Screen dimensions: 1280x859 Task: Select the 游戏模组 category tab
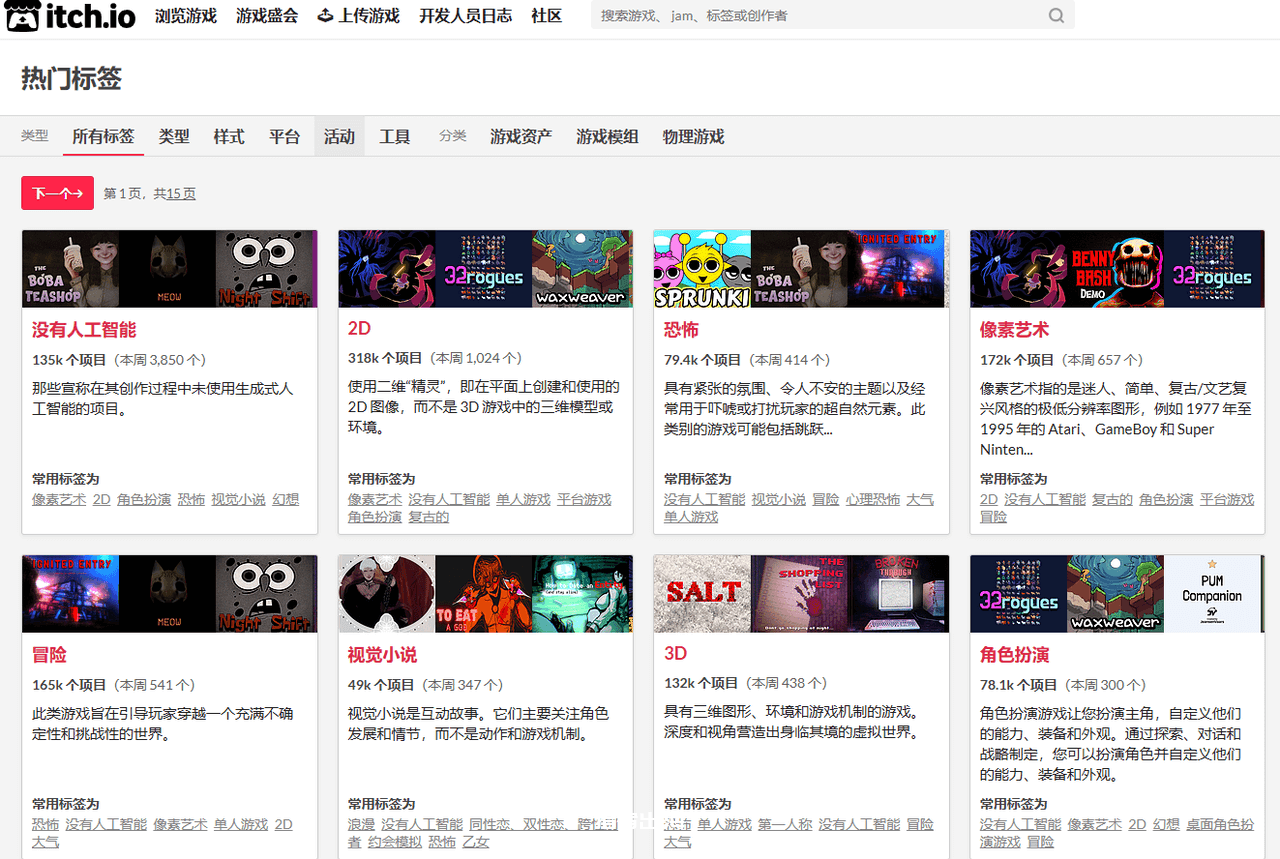(x=607, y=136)
